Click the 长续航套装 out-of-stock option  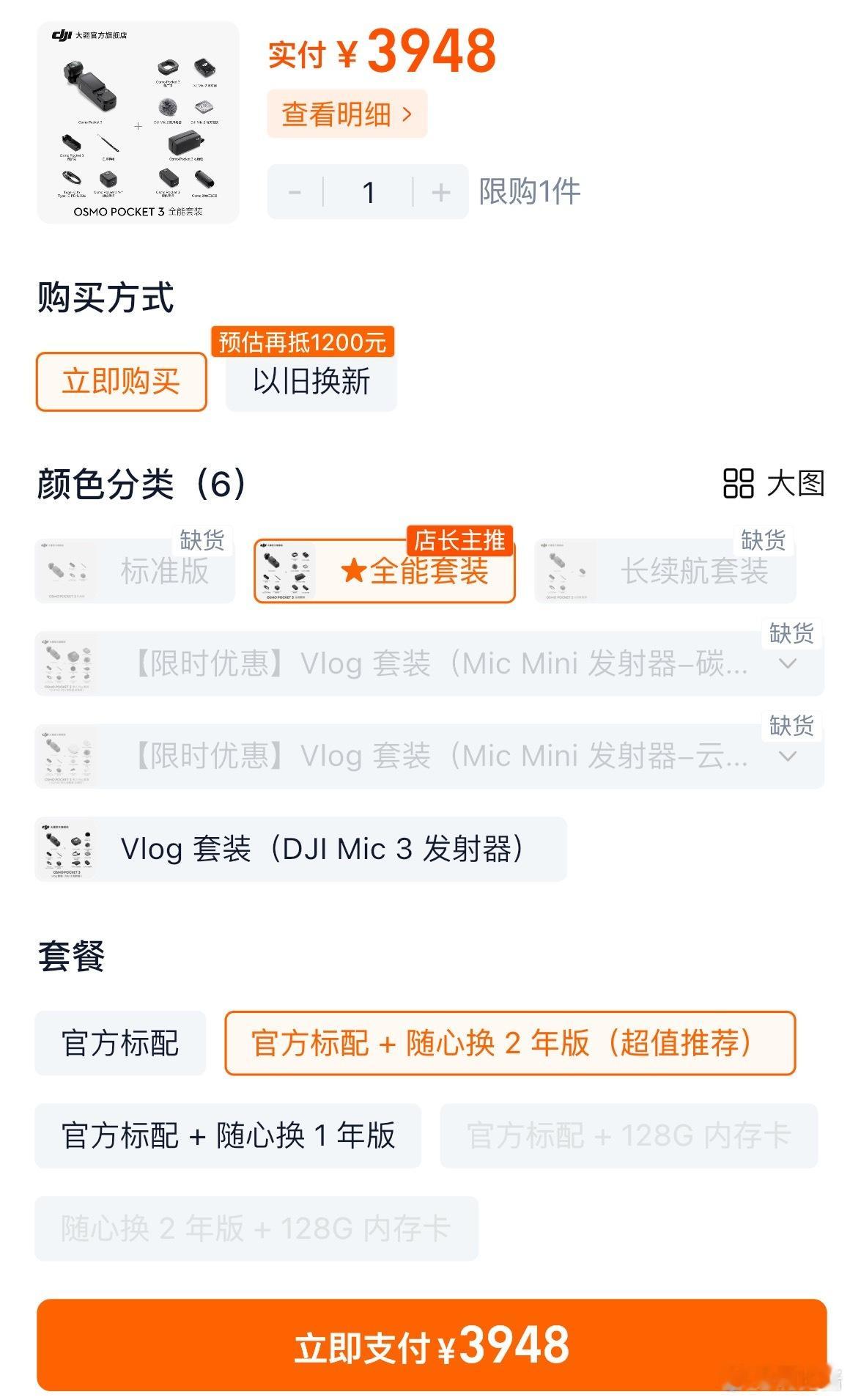(x=665, y=571)
